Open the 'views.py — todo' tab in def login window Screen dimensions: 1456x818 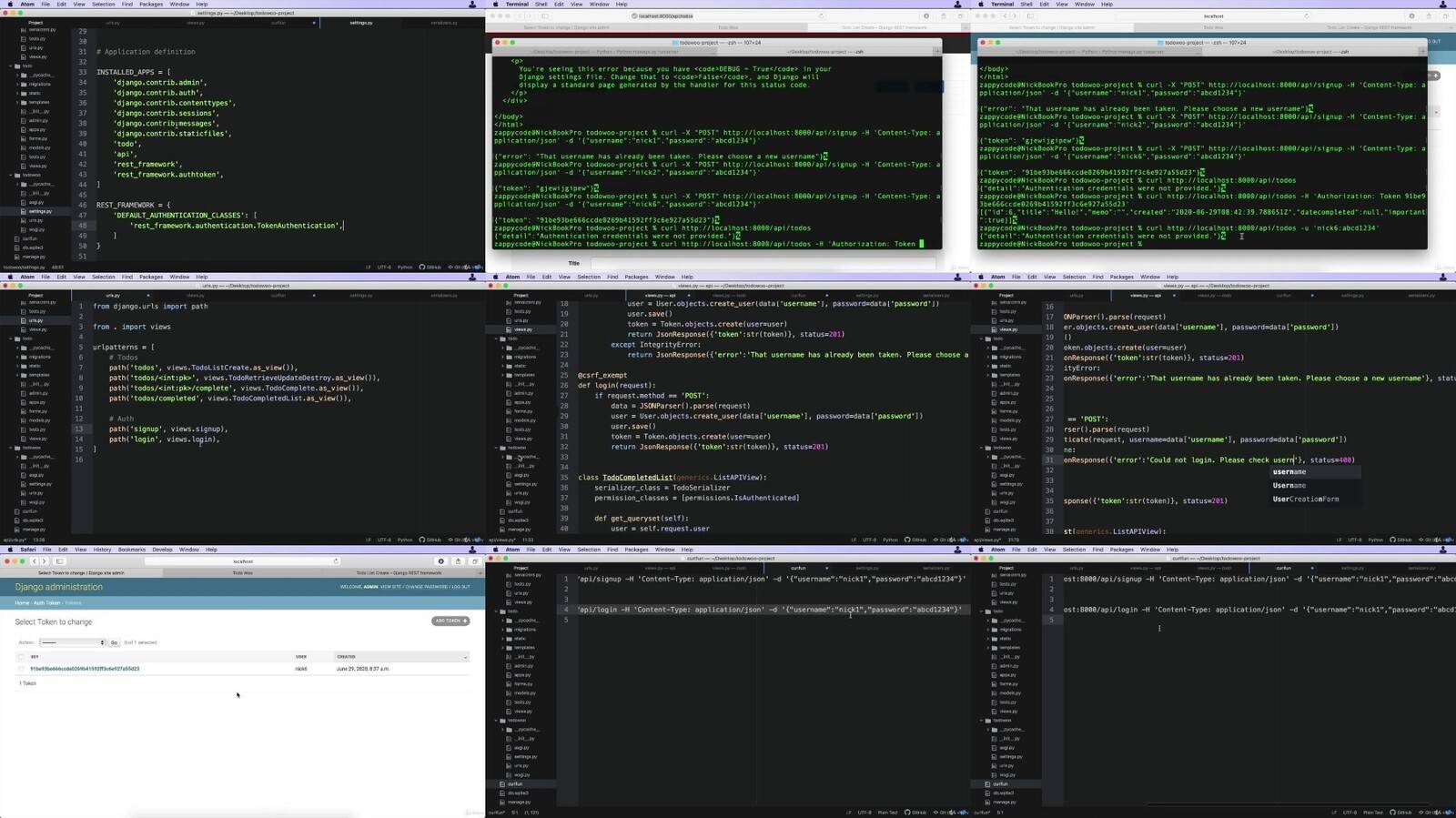coord(728,296)
